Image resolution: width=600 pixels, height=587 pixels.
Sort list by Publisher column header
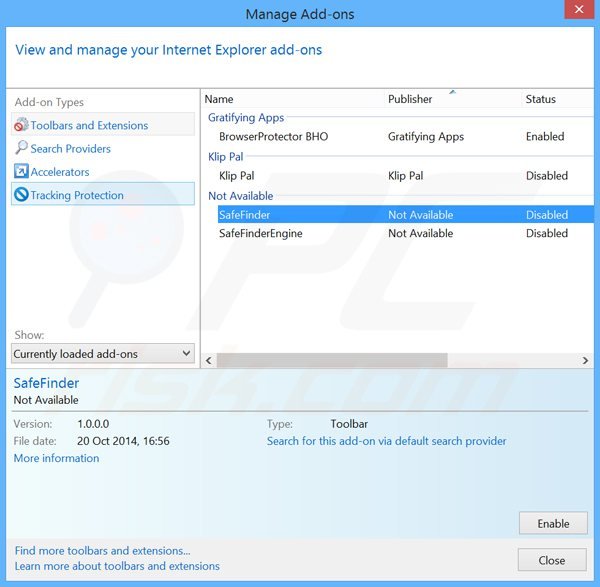452,99
